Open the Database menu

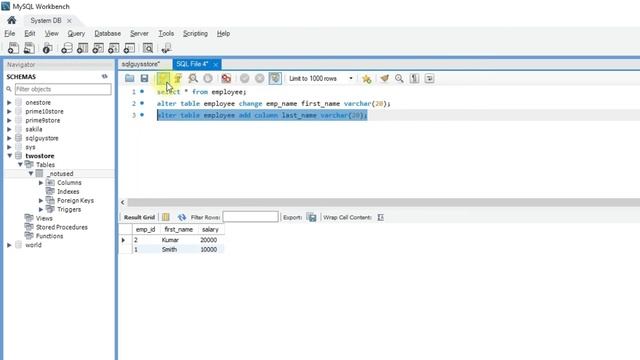point(108,33)
